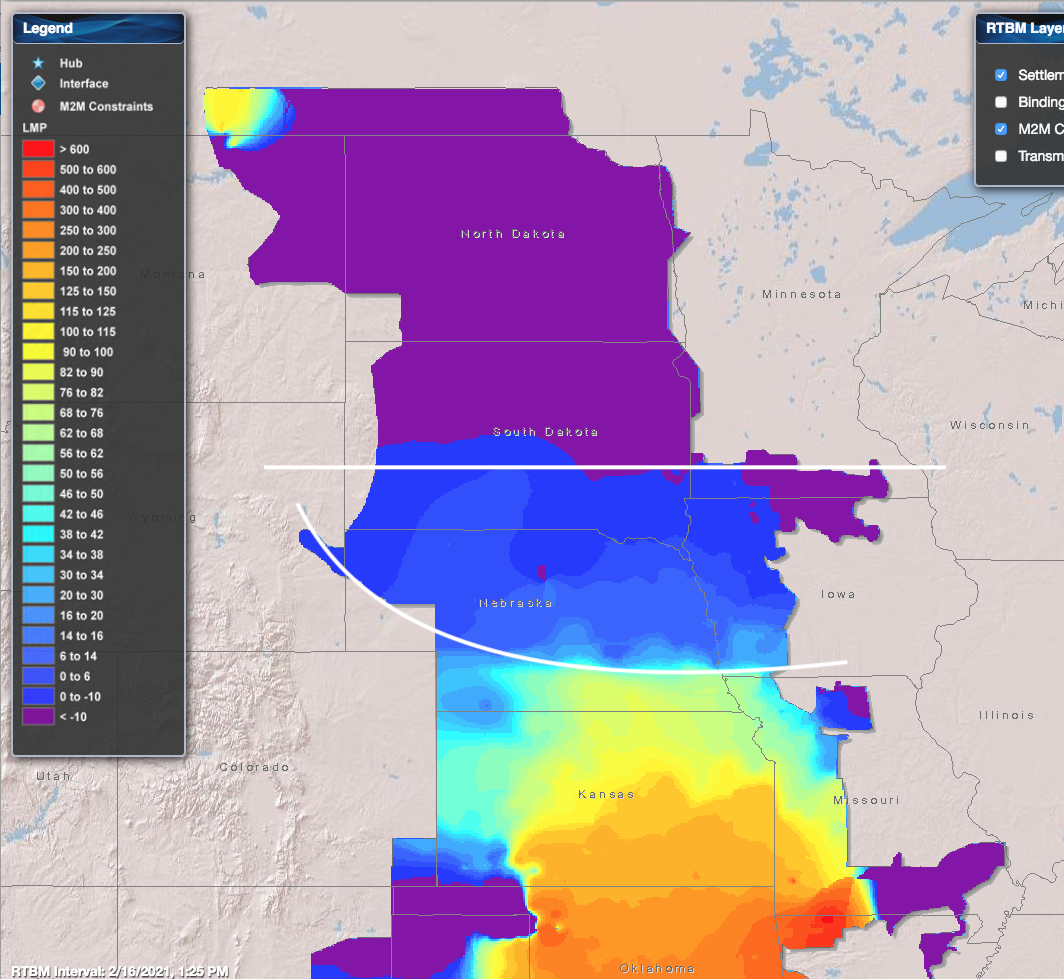Select the 16 to 20 color swatch
Image resolution: width=1064 pixels, height=979 pixels.
(38, 615)
